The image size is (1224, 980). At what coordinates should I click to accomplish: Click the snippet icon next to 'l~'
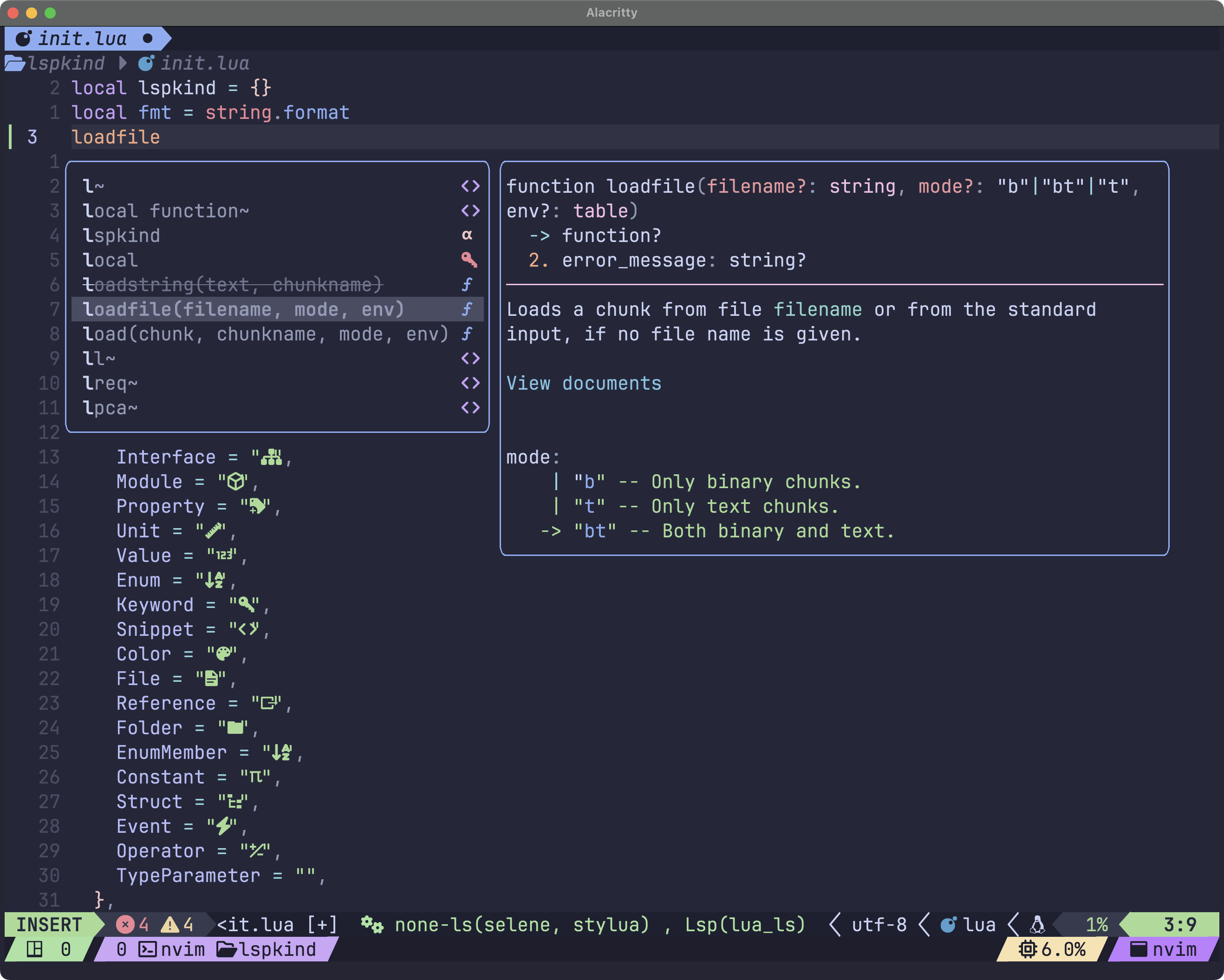click(470, 186)
